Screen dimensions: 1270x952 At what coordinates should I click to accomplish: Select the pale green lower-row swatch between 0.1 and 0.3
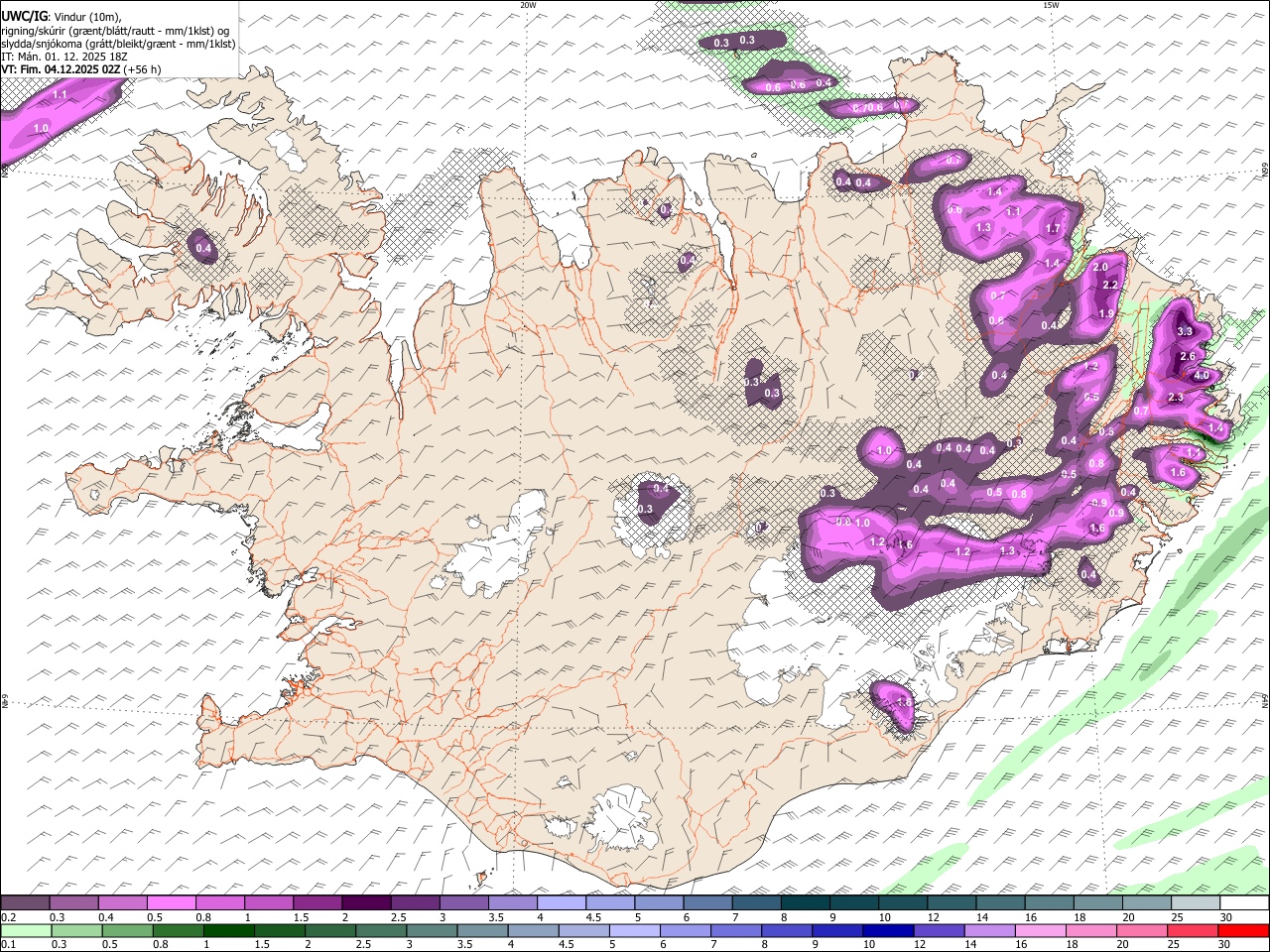(x=25, y=931)
